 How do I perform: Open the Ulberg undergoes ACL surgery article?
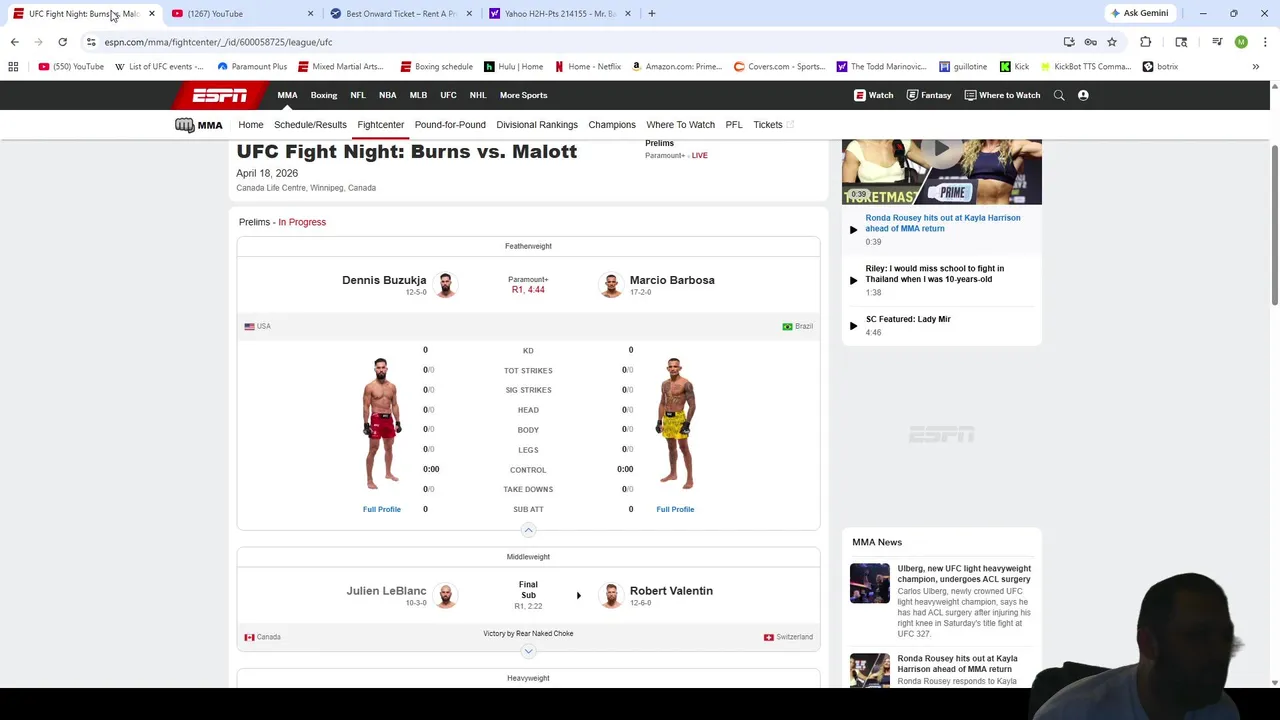click(964, 574)
